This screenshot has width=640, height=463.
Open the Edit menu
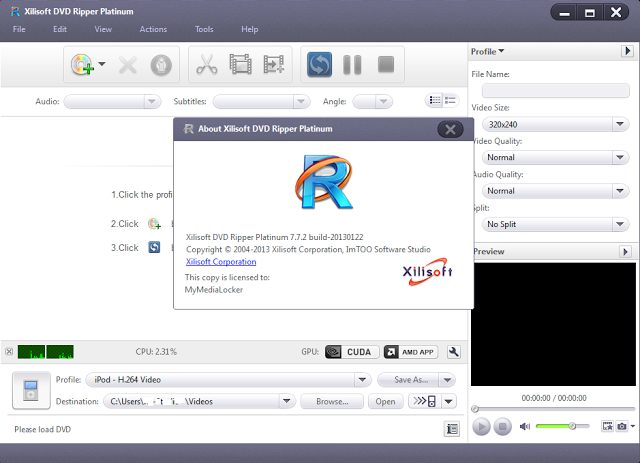60,29
